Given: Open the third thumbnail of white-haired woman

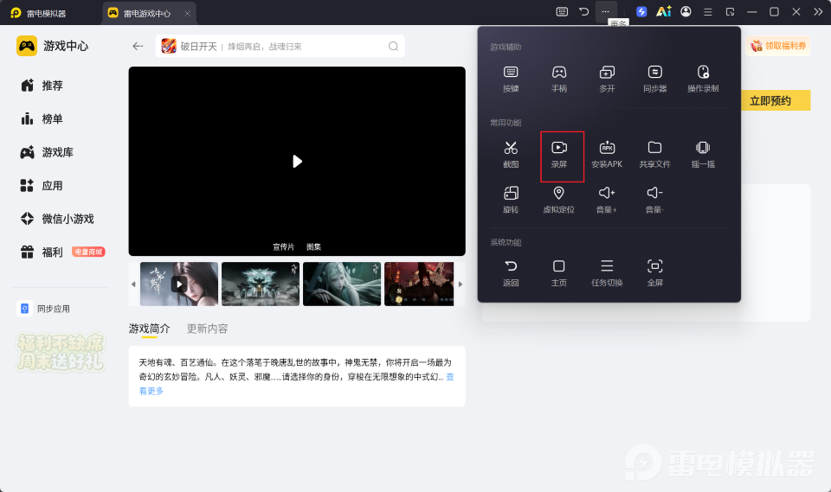Looking at the screenshot, I should pyautogui.click(x=342, y=284).
